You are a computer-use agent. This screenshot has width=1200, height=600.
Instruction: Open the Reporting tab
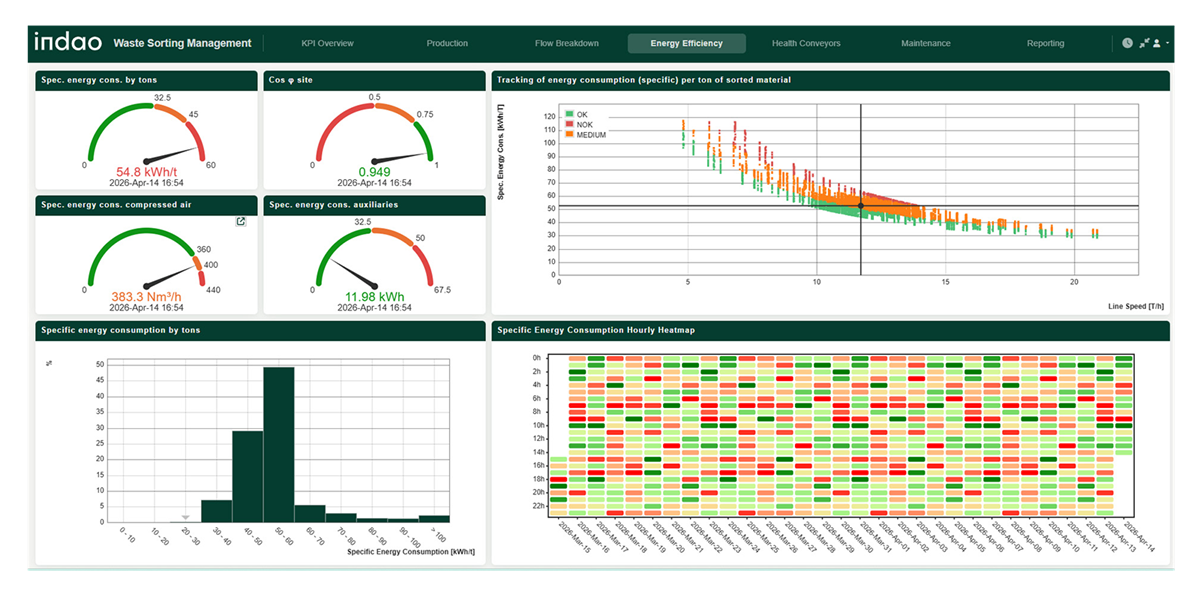(x=1045, y=43)
